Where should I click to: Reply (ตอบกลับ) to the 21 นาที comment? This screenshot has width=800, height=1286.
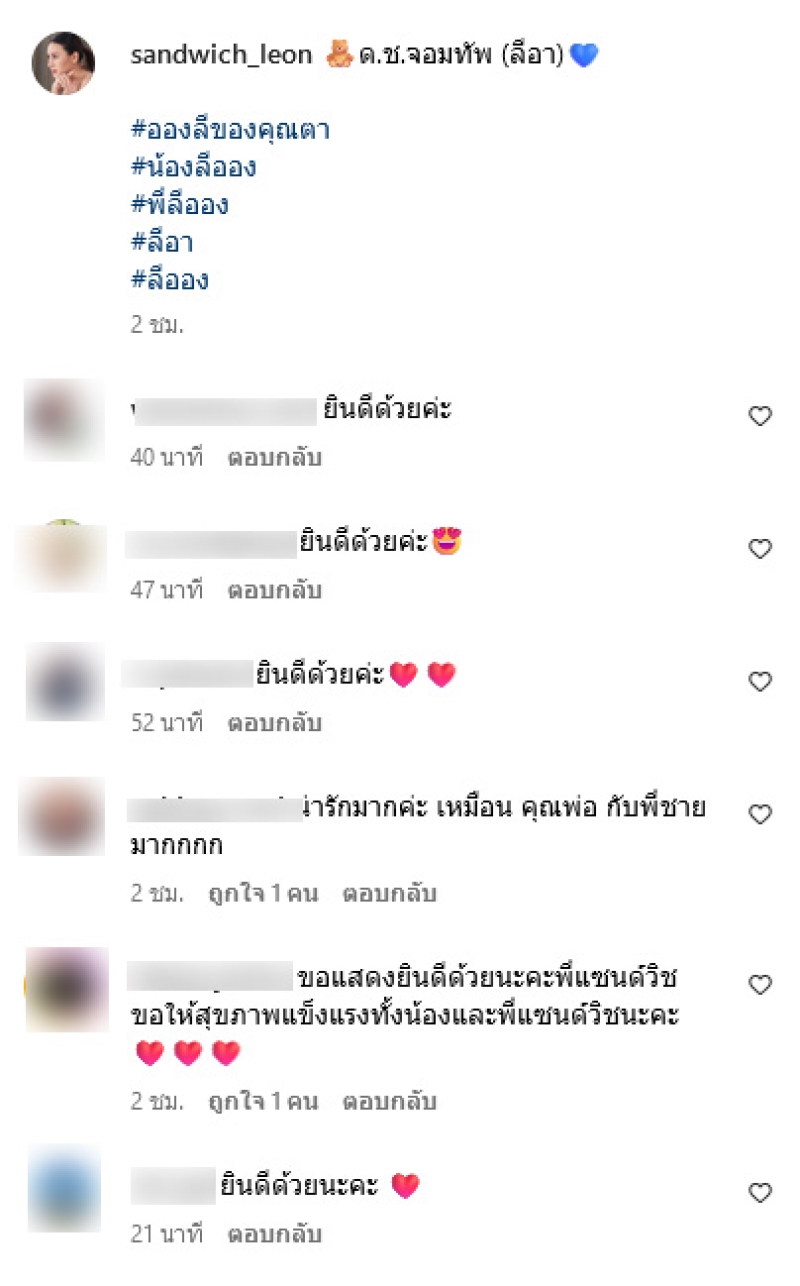pos(275,1234)
